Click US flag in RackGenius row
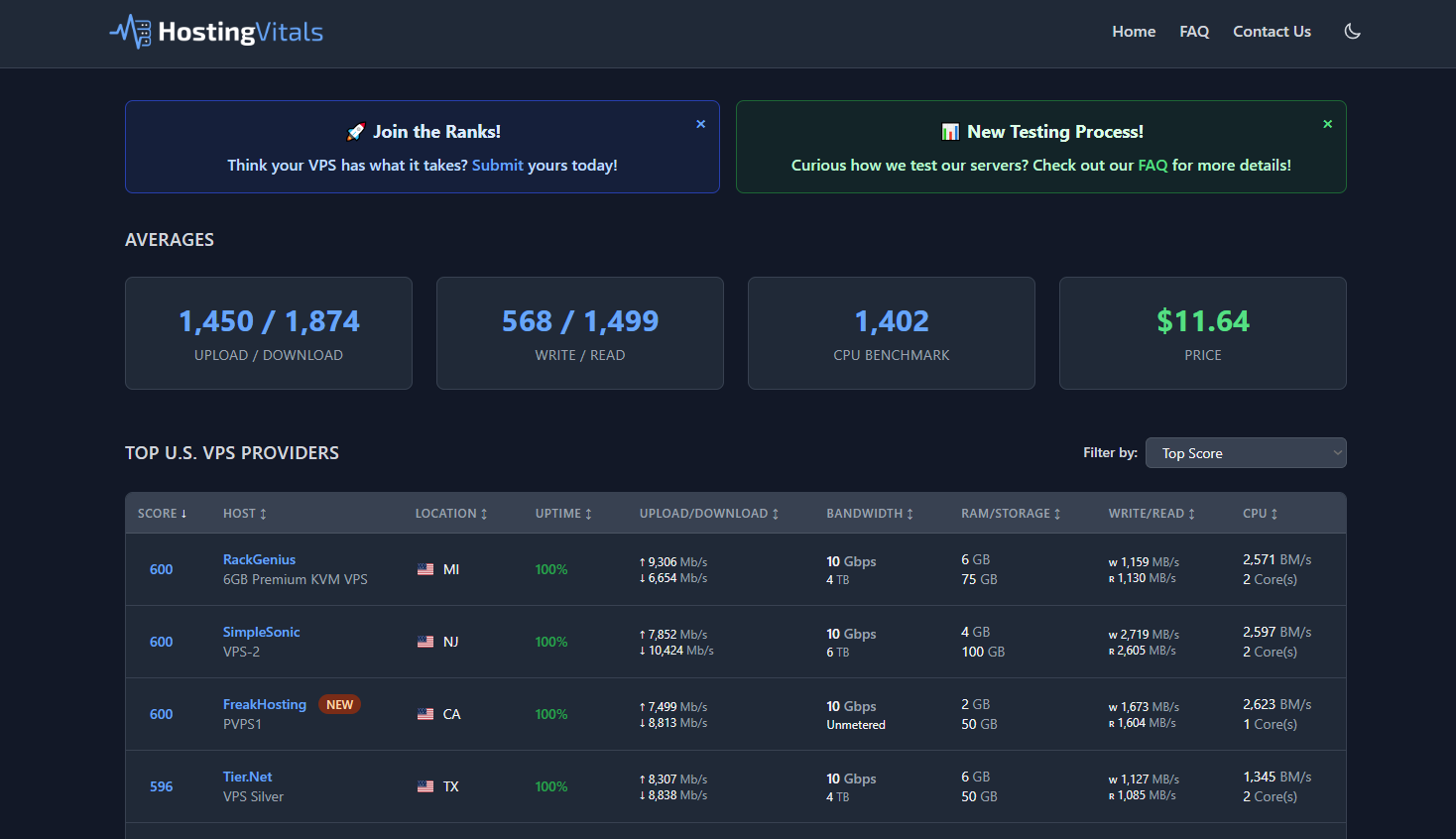The width and height of the screenshot is (1456, 839). click(x=425, y=569)
